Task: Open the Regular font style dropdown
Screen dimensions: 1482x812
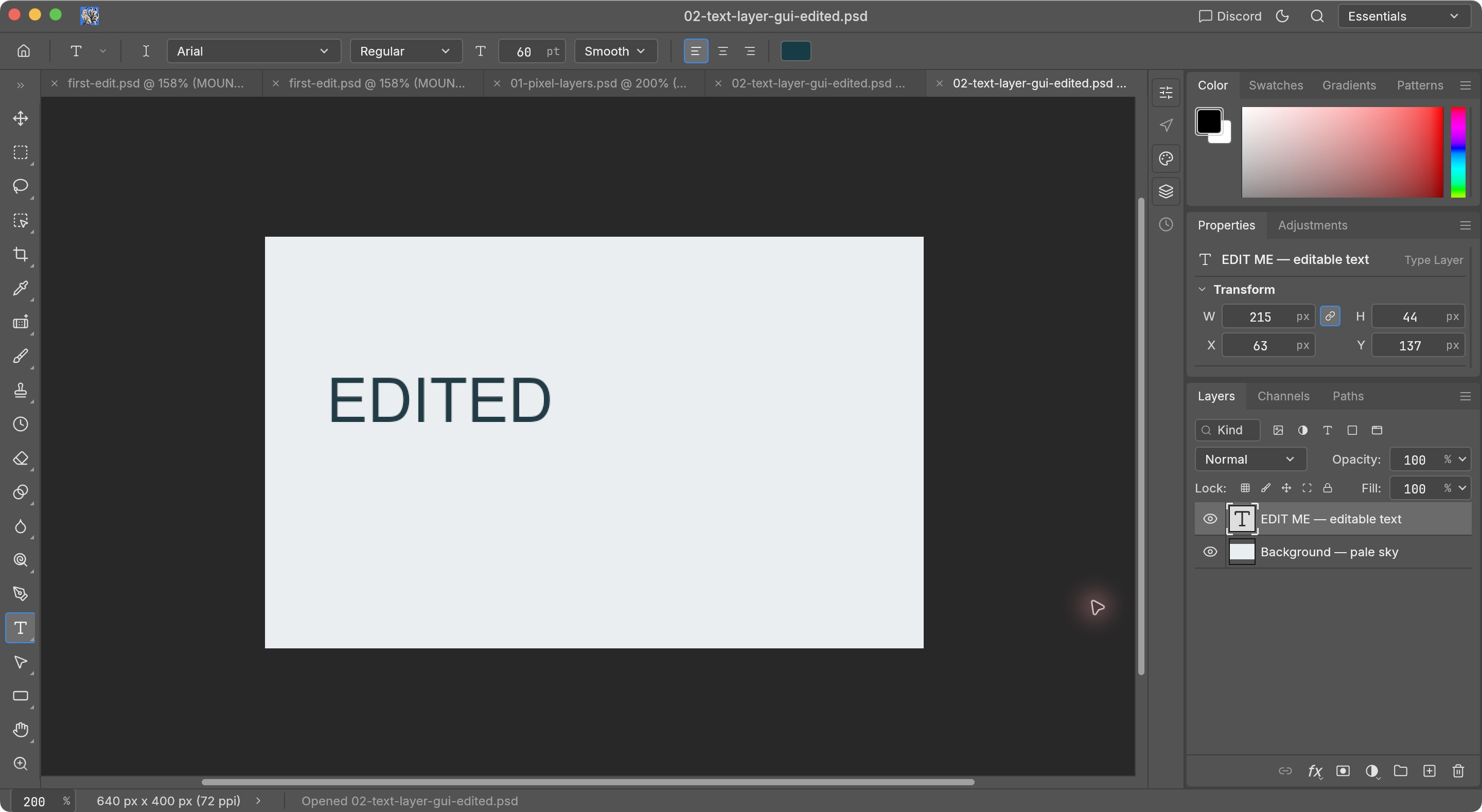Action: [405, 51]
